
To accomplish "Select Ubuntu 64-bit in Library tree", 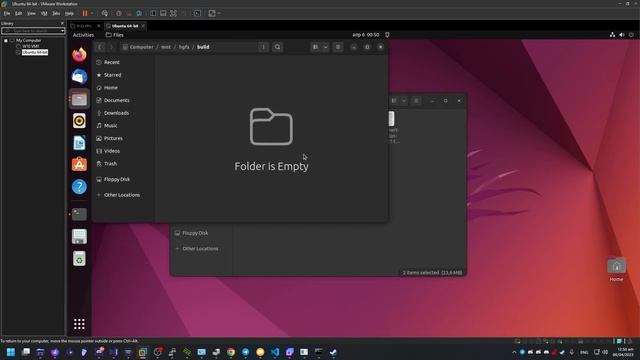I will [35, 52].
